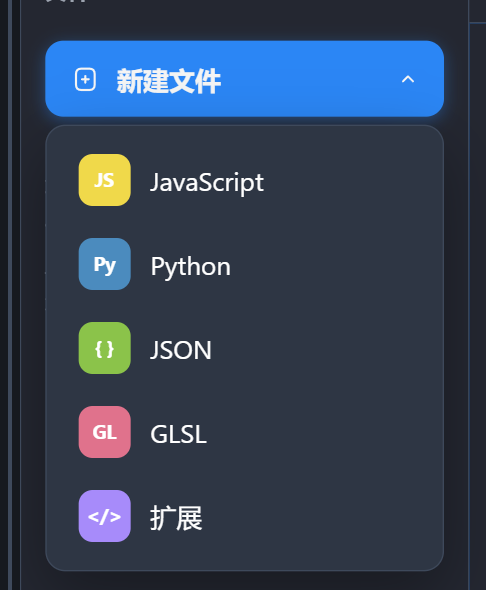Click the yellow JS file icon
The width and height of the screenshot is (486, 590).
[105, 180]
